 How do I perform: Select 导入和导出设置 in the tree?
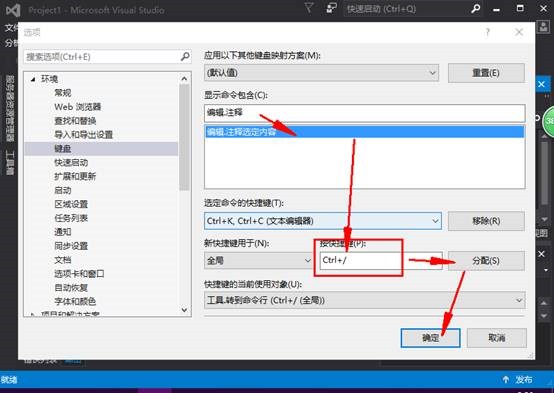click(x=83, y=135)
